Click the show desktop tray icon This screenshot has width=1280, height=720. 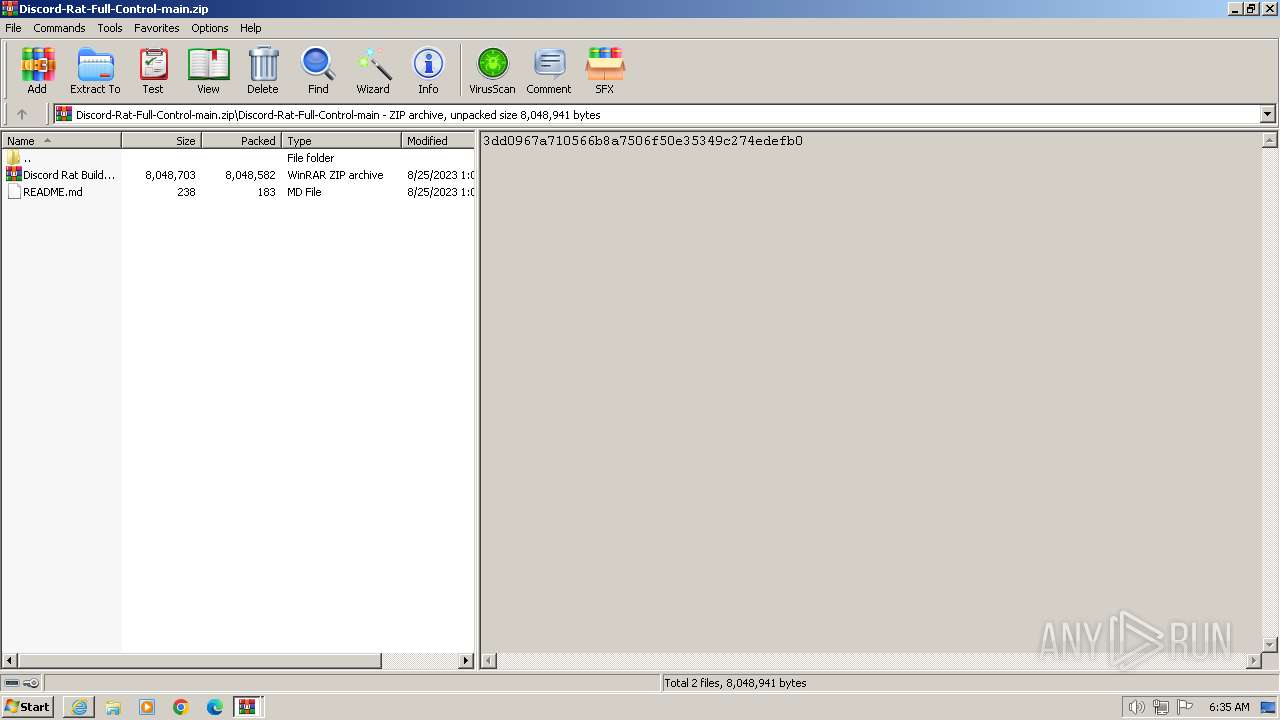[1268, 707]
